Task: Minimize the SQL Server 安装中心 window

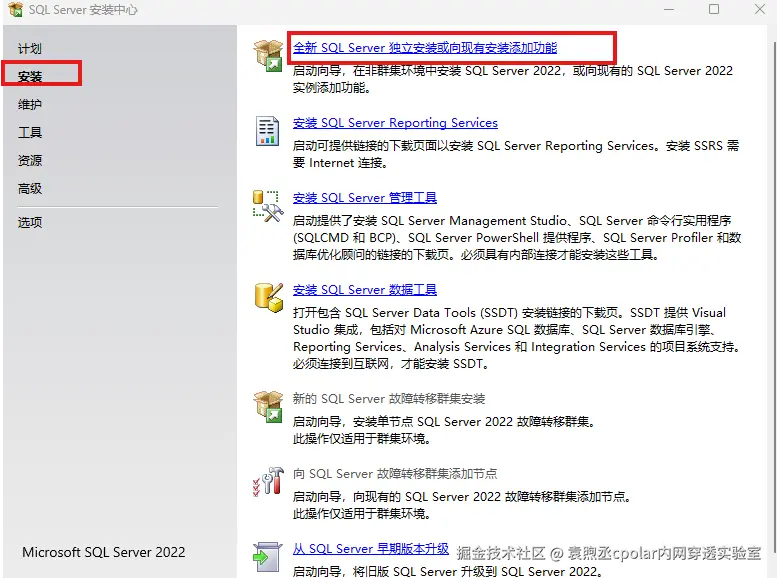Action: (669, 9)
